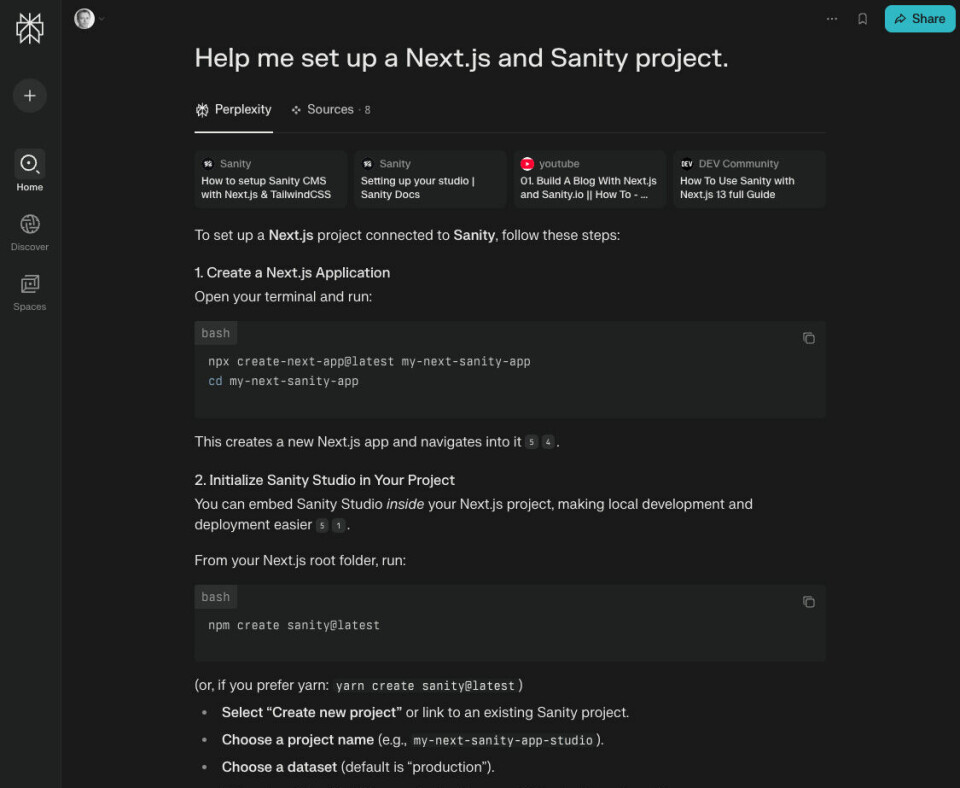Click the 'cd my-next-sanity-app' code line
This screenshot has width=960, height=788.
pos(283,381)
